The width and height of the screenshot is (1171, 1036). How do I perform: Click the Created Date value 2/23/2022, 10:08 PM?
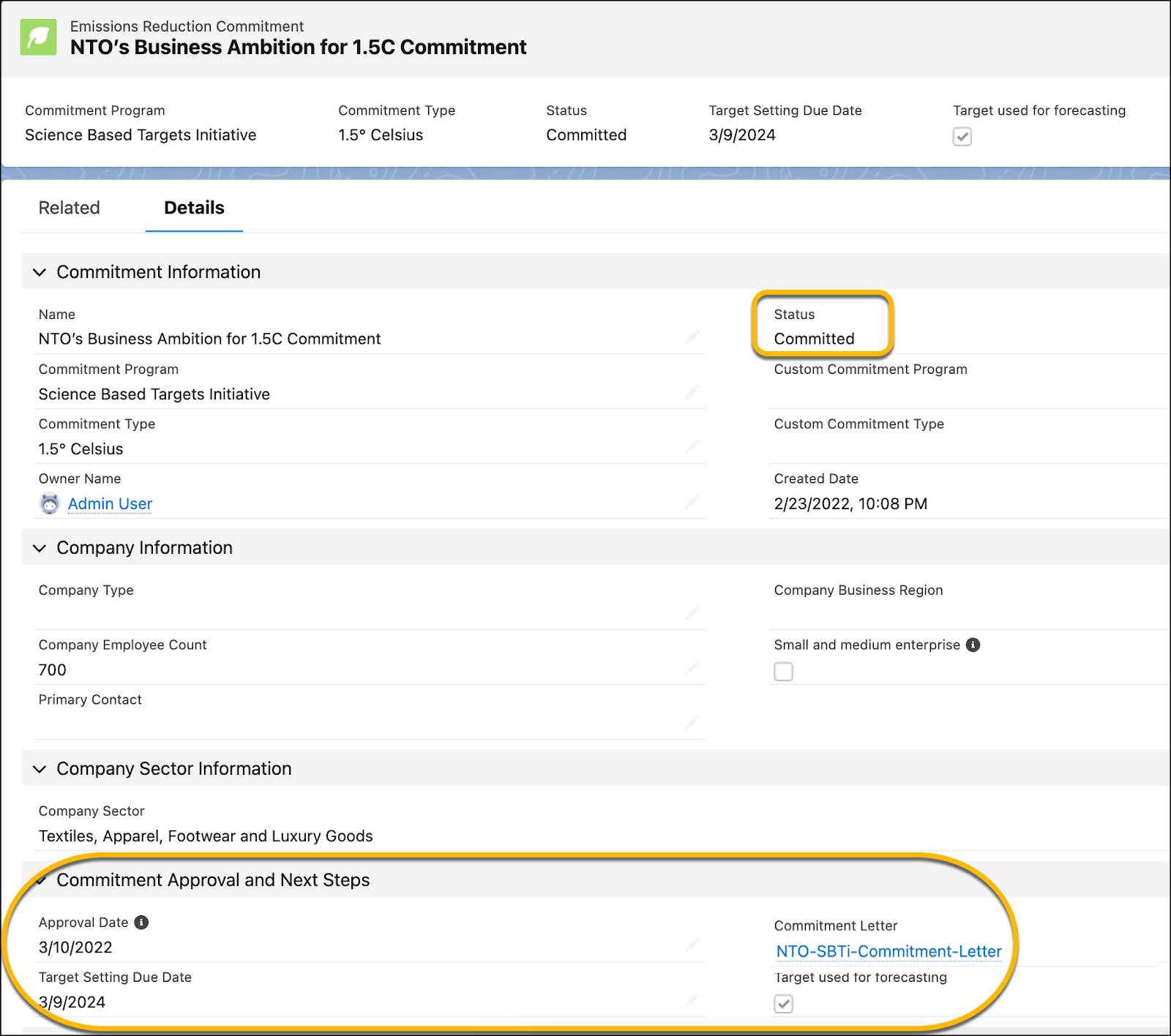[x=850, y=504]
